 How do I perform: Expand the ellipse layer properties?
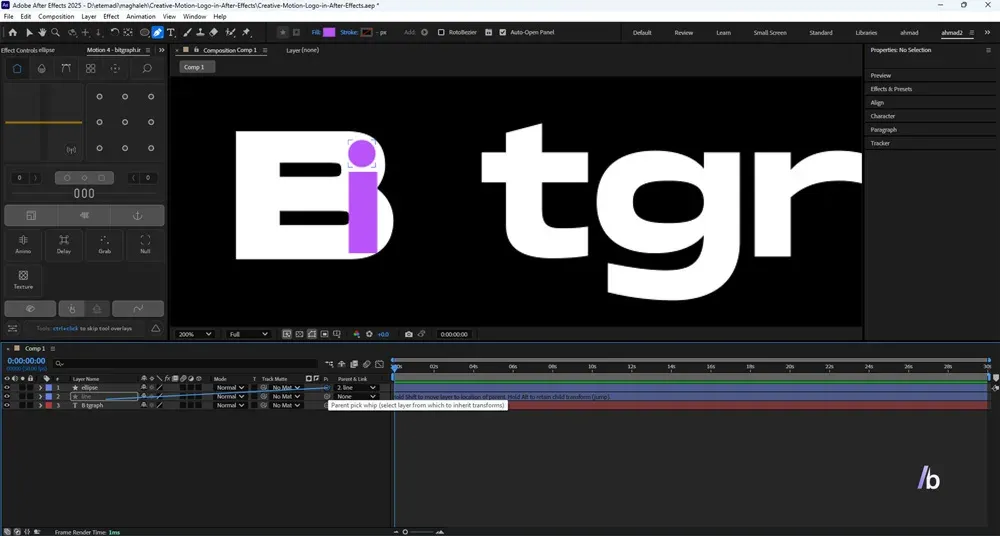coord(40,387)
